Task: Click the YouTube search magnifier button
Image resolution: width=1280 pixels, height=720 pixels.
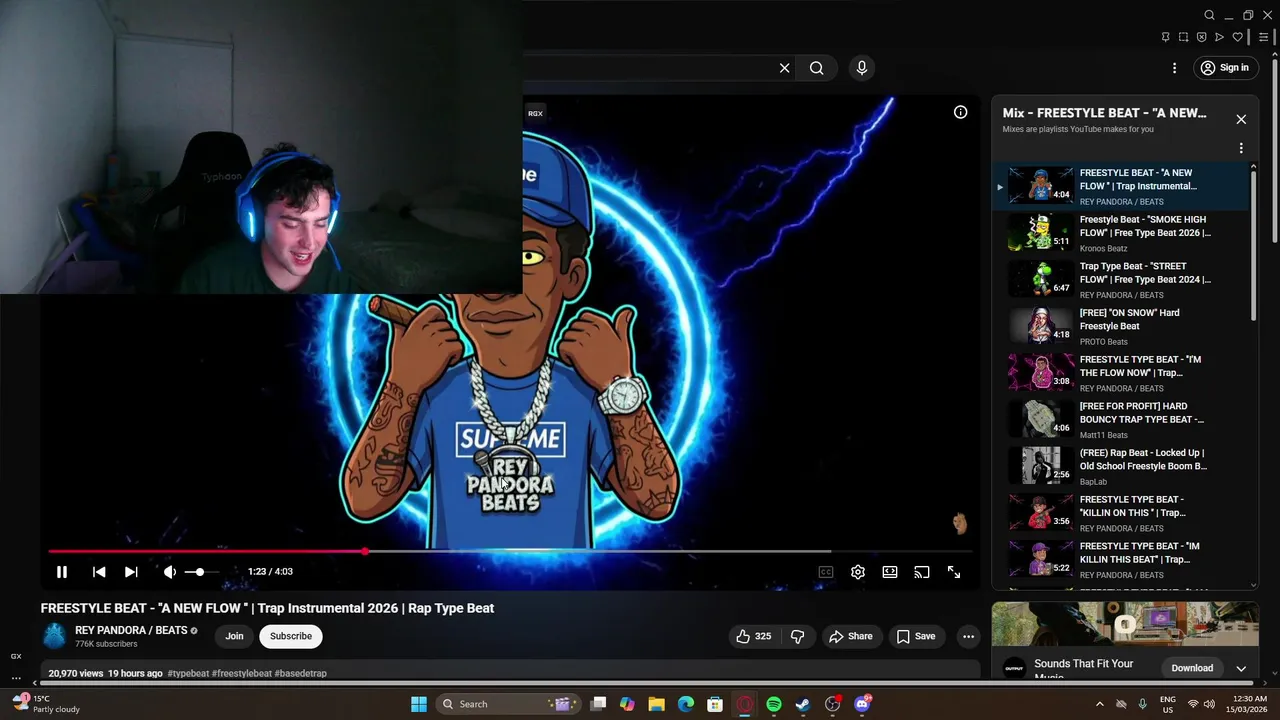Action: point(817,68)
